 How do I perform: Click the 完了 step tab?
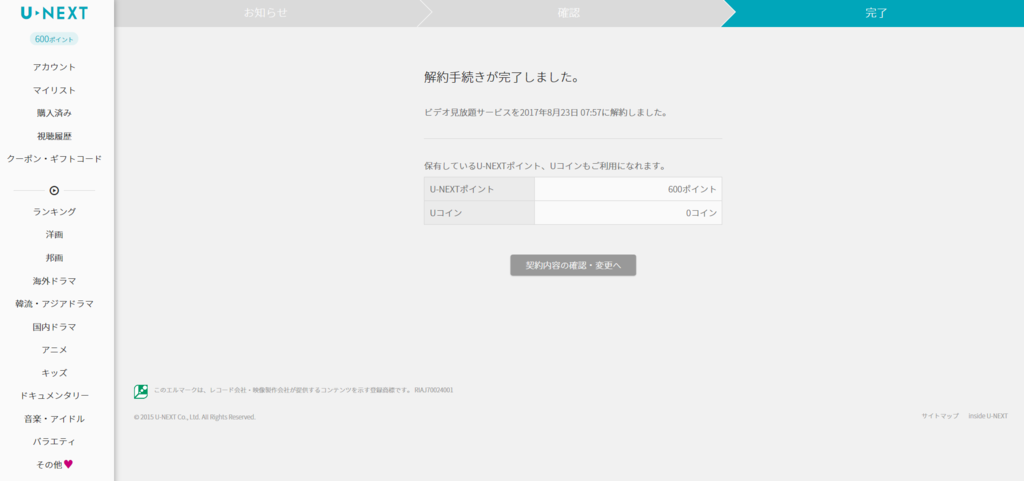(x=876, y=13)
